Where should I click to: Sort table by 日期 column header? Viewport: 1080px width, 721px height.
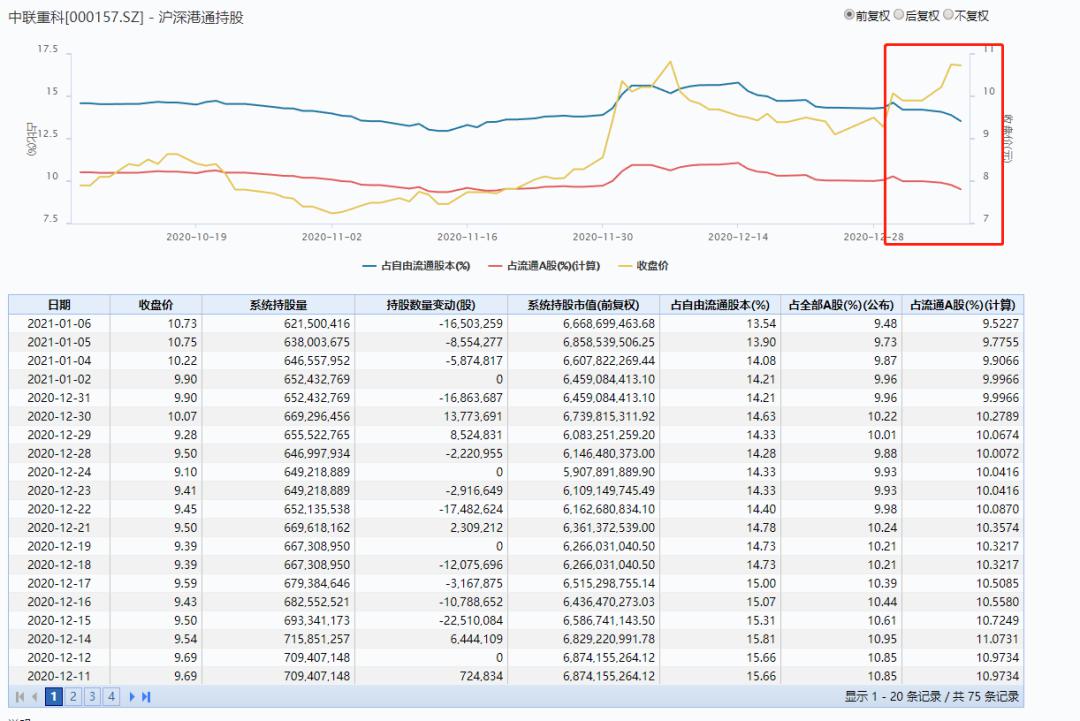pyautogui.click(x=59, y=304)
